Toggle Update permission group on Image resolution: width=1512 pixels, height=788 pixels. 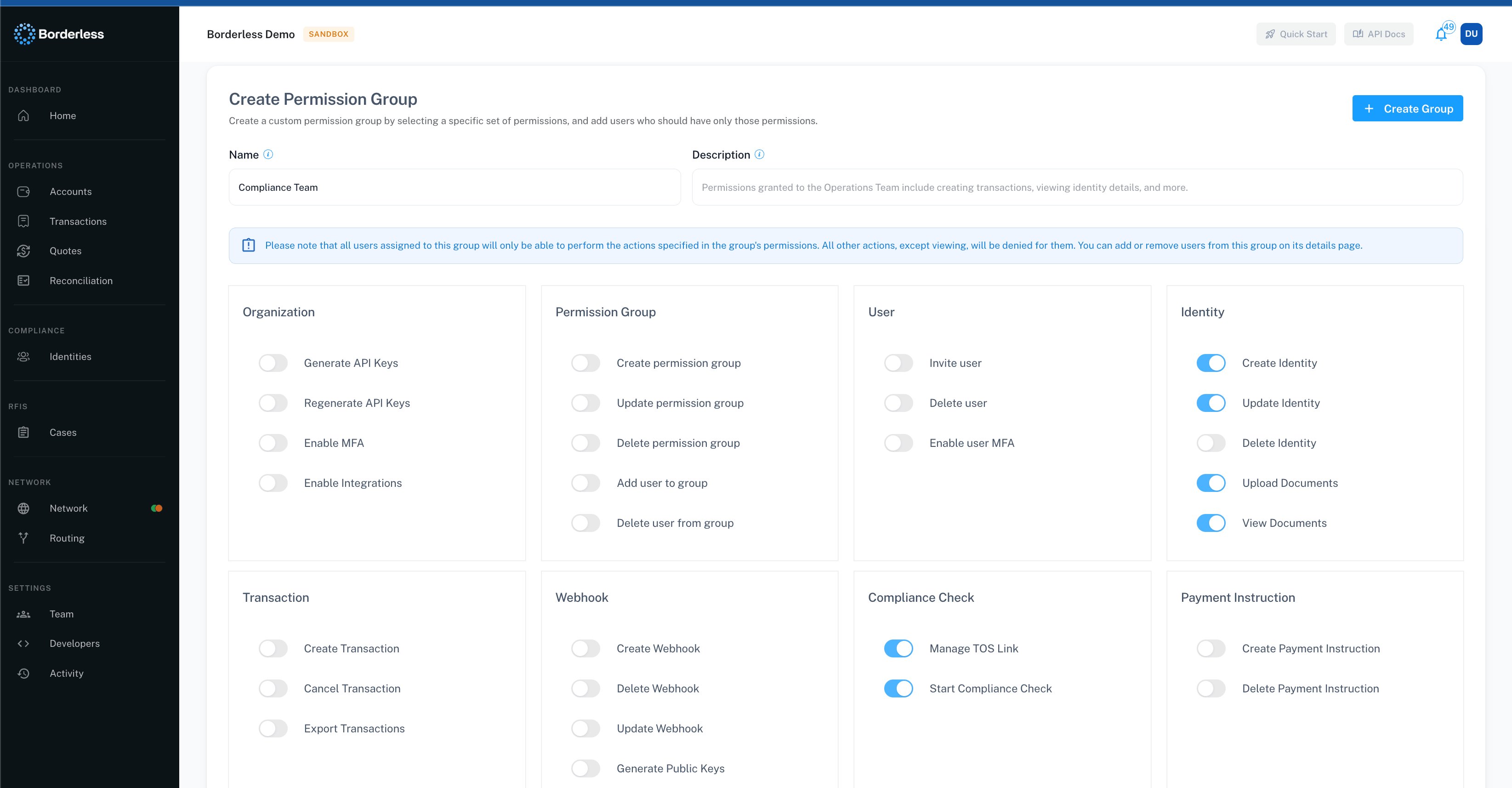pos(586,403)
